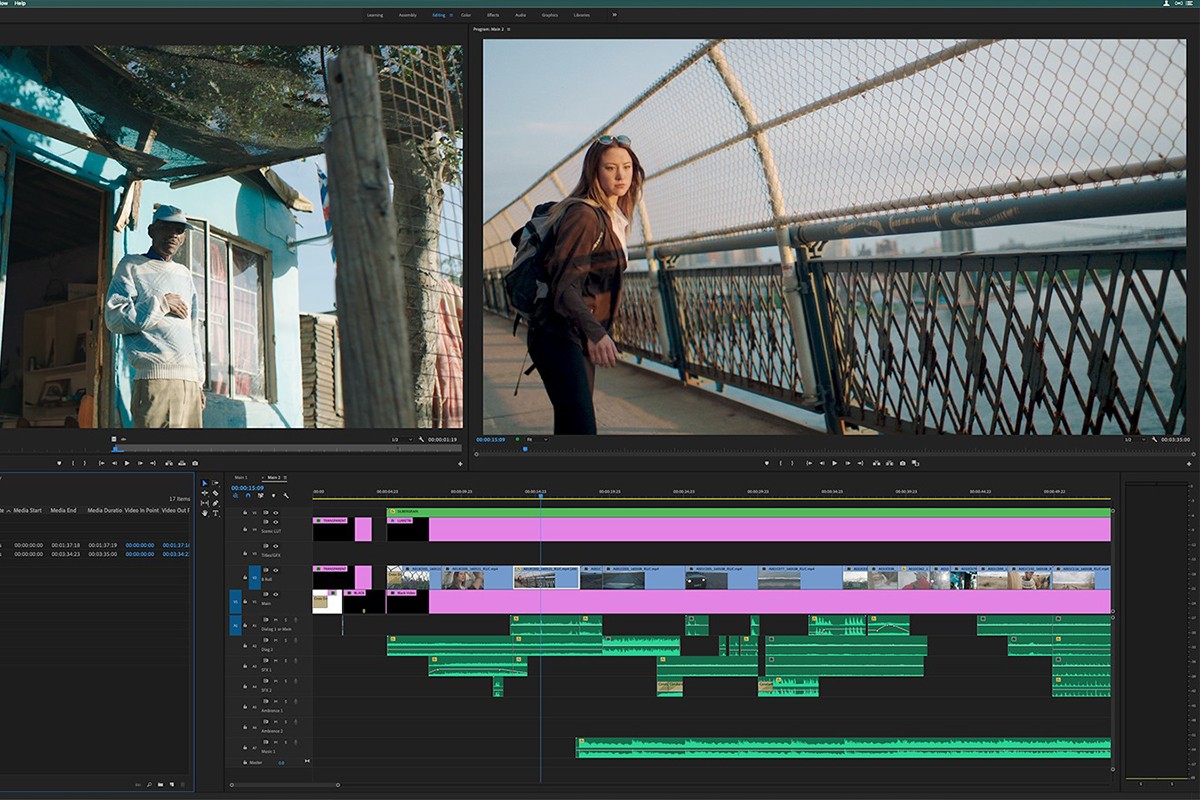Screen dimensions: 1200x800
Task: Play the Program monitor sequence
Action: click(x=835, y=462)
